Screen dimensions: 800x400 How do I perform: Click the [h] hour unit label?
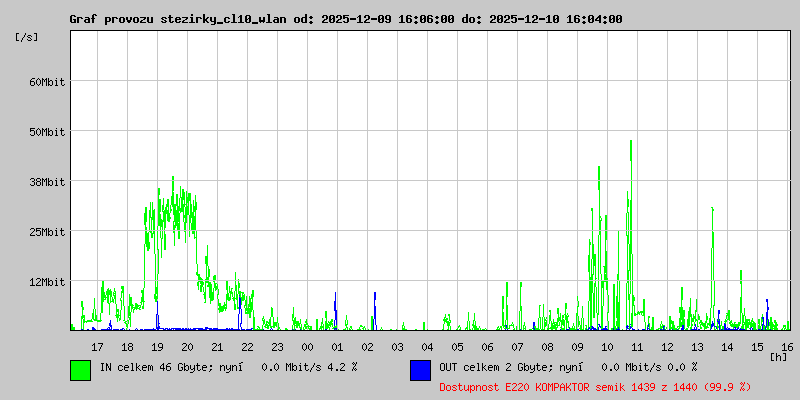pos(779,357)
